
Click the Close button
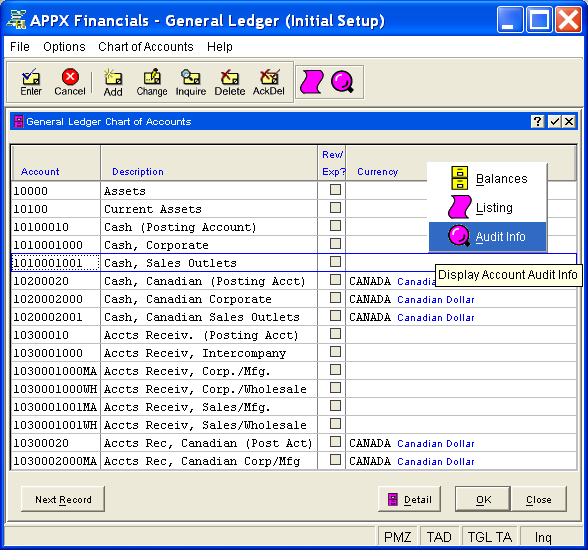[538, 499]
